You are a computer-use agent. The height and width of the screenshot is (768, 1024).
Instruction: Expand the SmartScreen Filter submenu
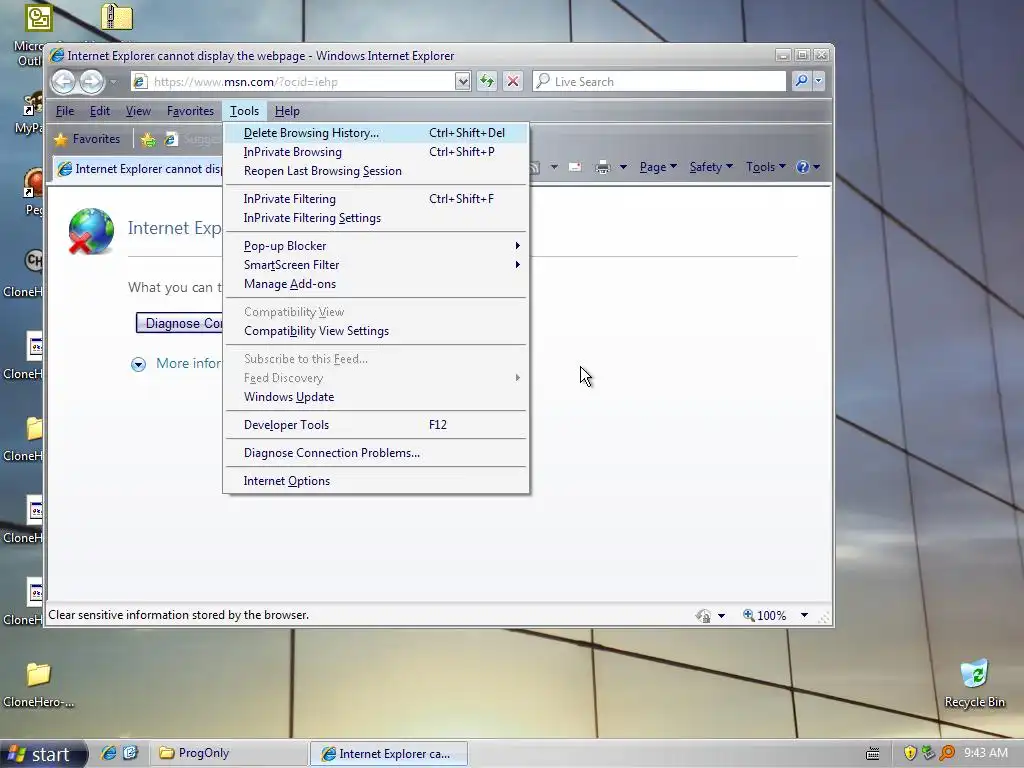[x=376, y=265]
